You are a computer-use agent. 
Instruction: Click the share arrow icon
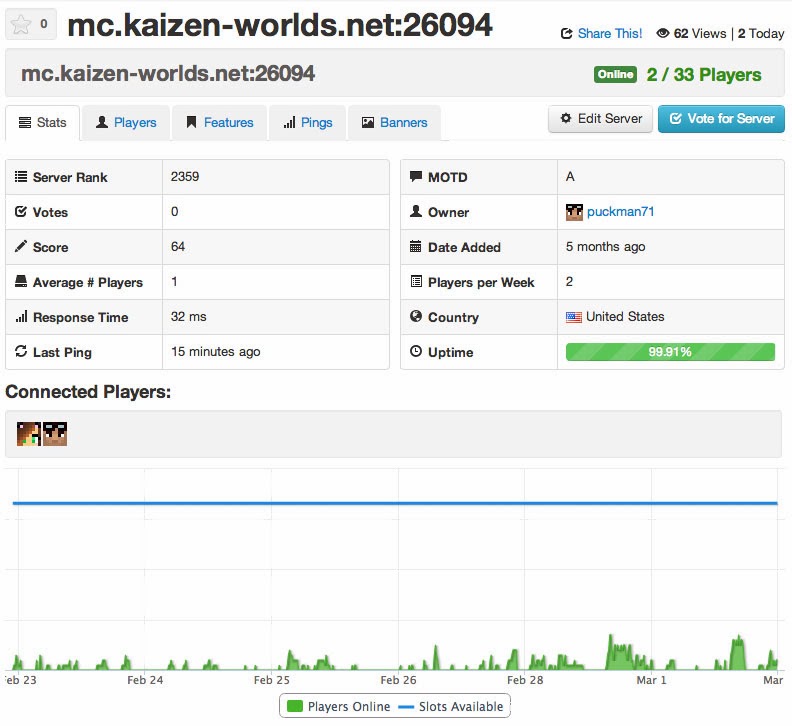click(567, 34)
